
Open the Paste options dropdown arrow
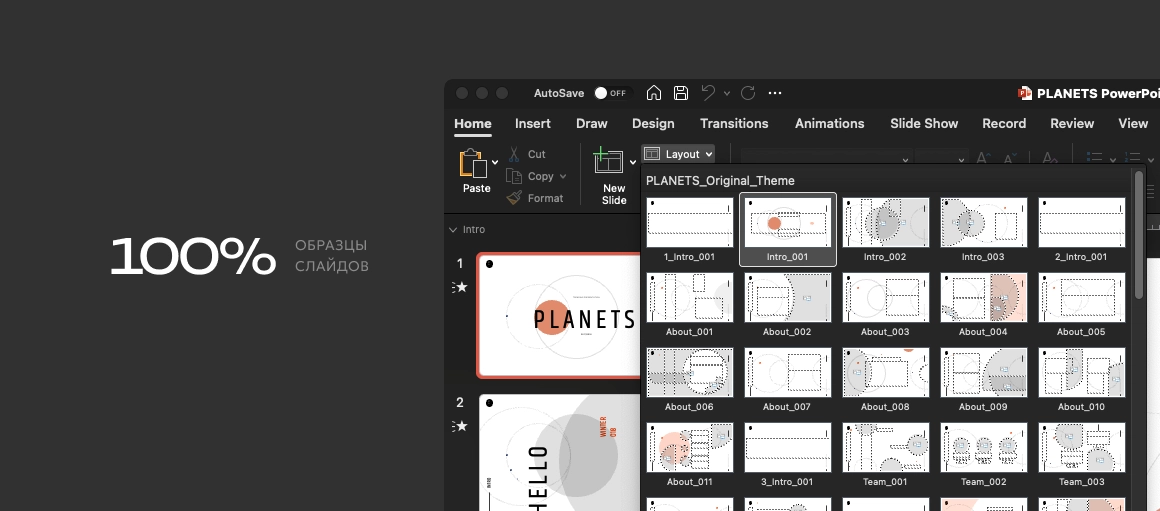(x=495, y=162)
